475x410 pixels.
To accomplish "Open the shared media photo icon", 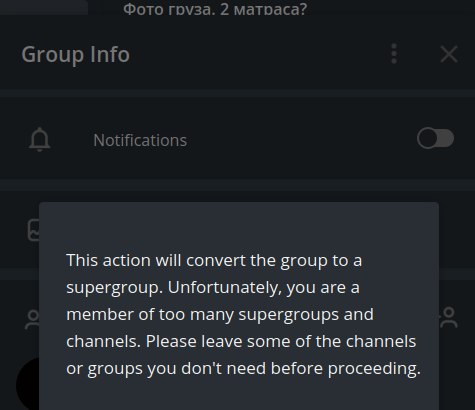I will [33, 229].
